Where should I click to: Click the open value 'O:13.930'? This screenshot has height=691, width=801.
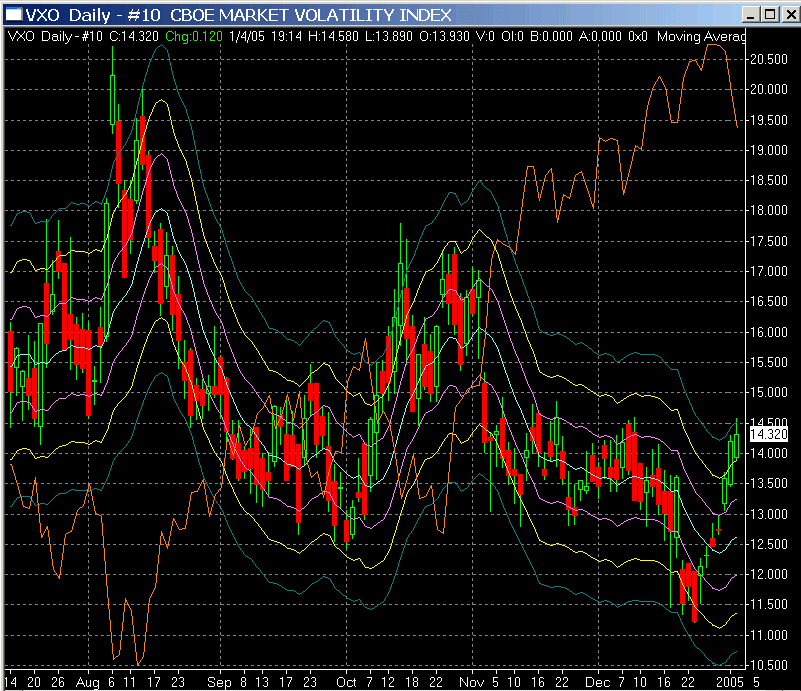444,36
